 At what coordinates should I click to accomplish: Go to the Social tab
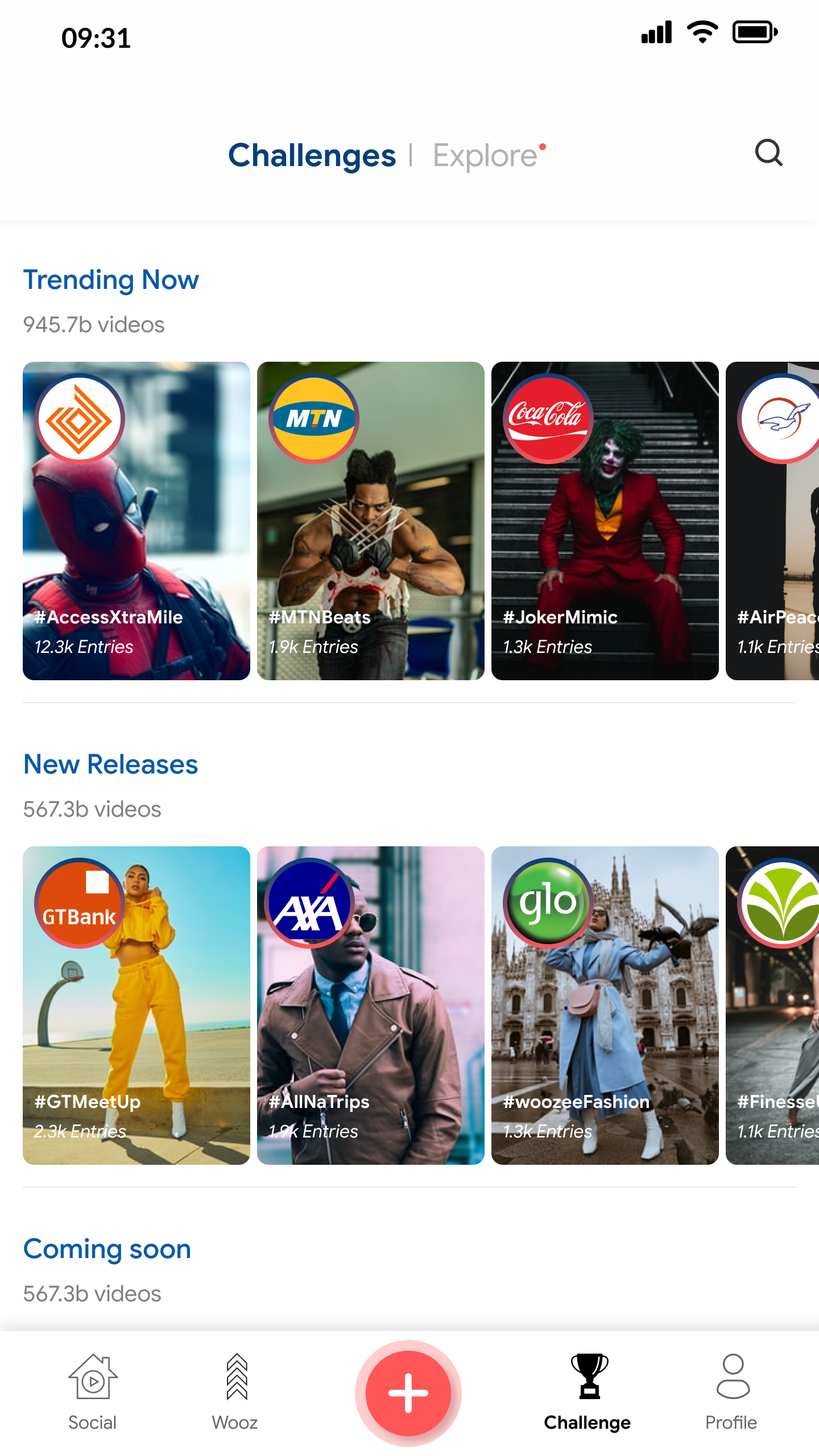click(93, 1392)
